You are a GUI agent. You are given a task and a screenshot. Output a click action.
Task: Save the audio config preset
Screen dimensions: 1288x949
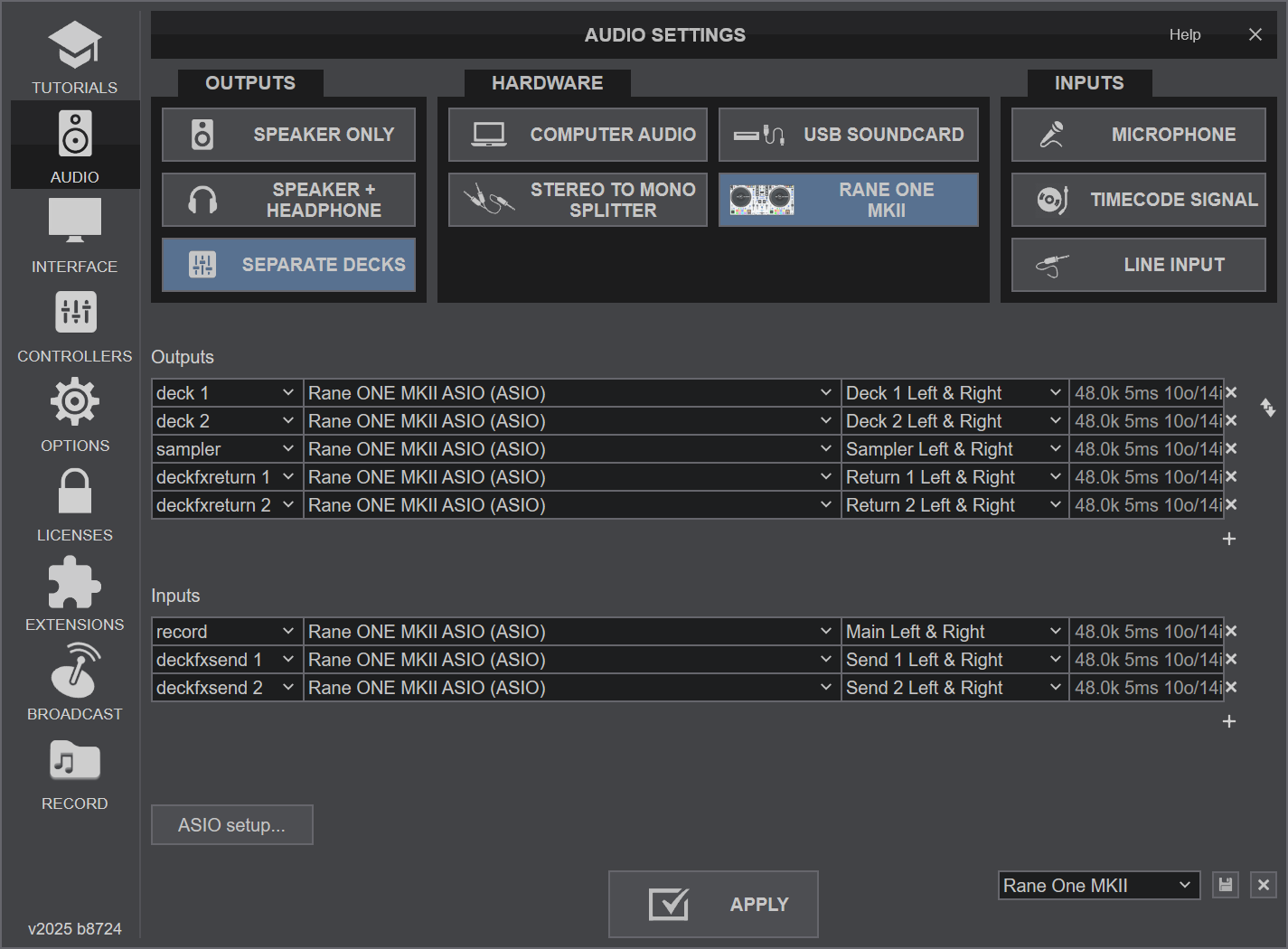(1226, 885)
